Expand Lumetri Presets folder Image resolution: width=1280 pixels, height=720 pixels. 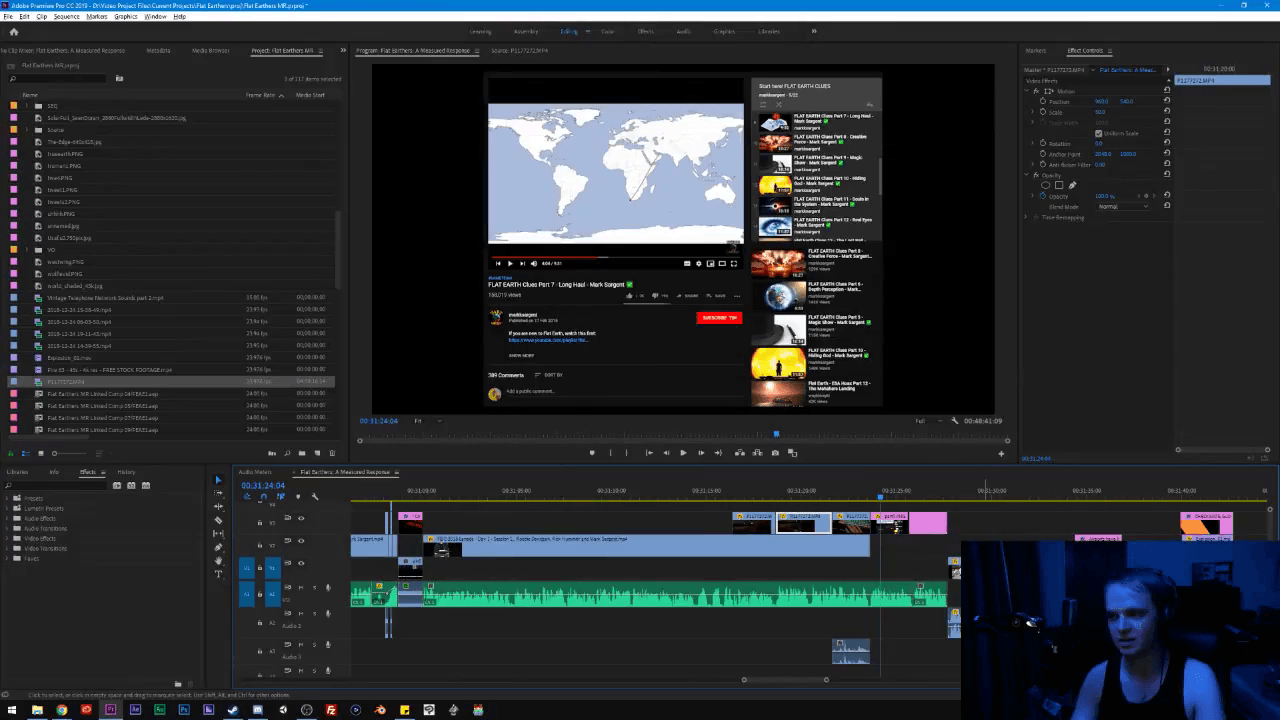point(8,509)
